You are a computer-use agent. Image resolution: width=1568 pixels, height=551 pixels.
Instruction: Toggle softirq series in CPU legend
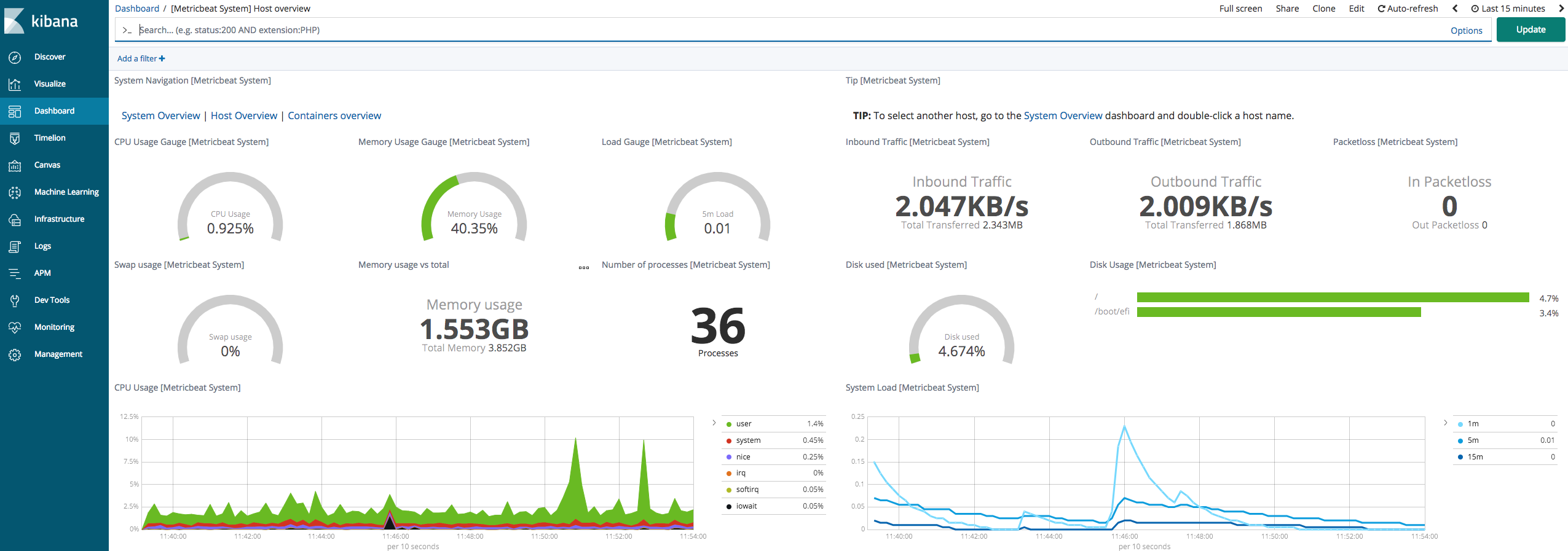(x=774, y=490)
